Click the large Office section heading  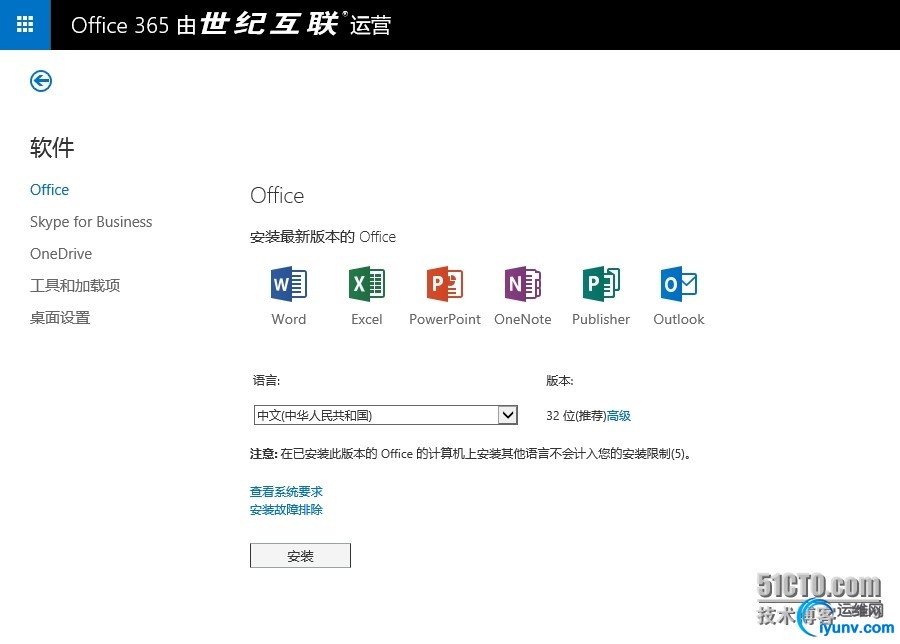pyautogui.click(x=277, y=196)
